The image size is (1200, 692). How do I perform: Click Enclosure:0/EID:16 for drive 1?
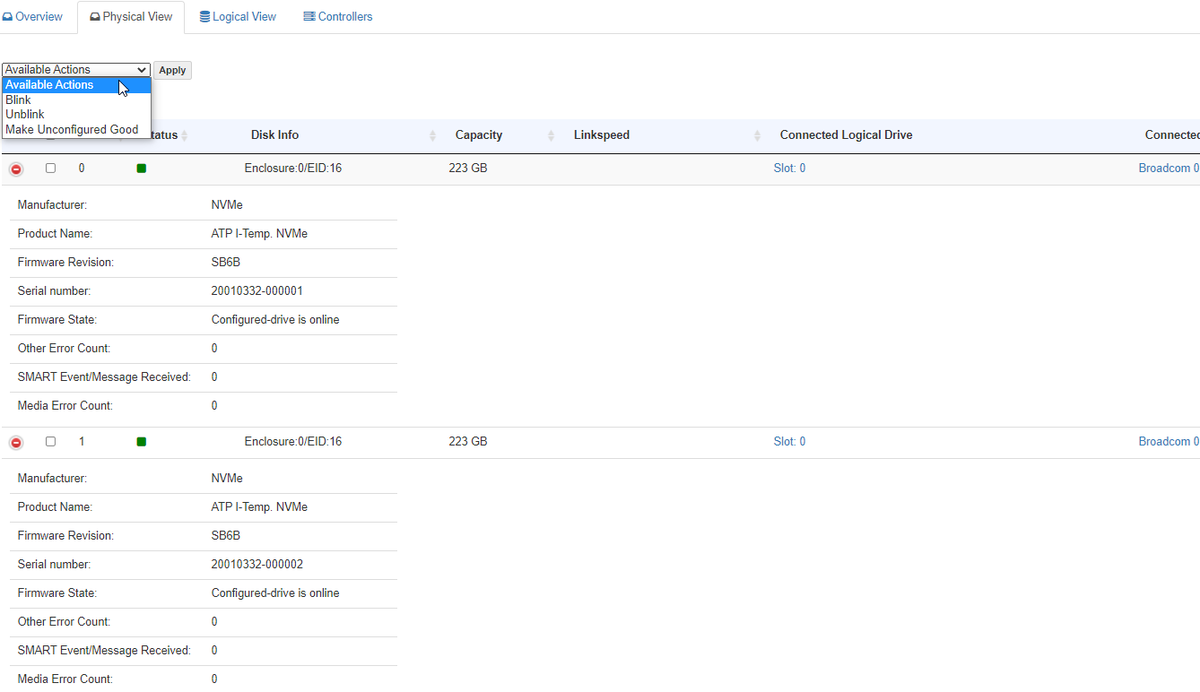click(x=293, y=441)
